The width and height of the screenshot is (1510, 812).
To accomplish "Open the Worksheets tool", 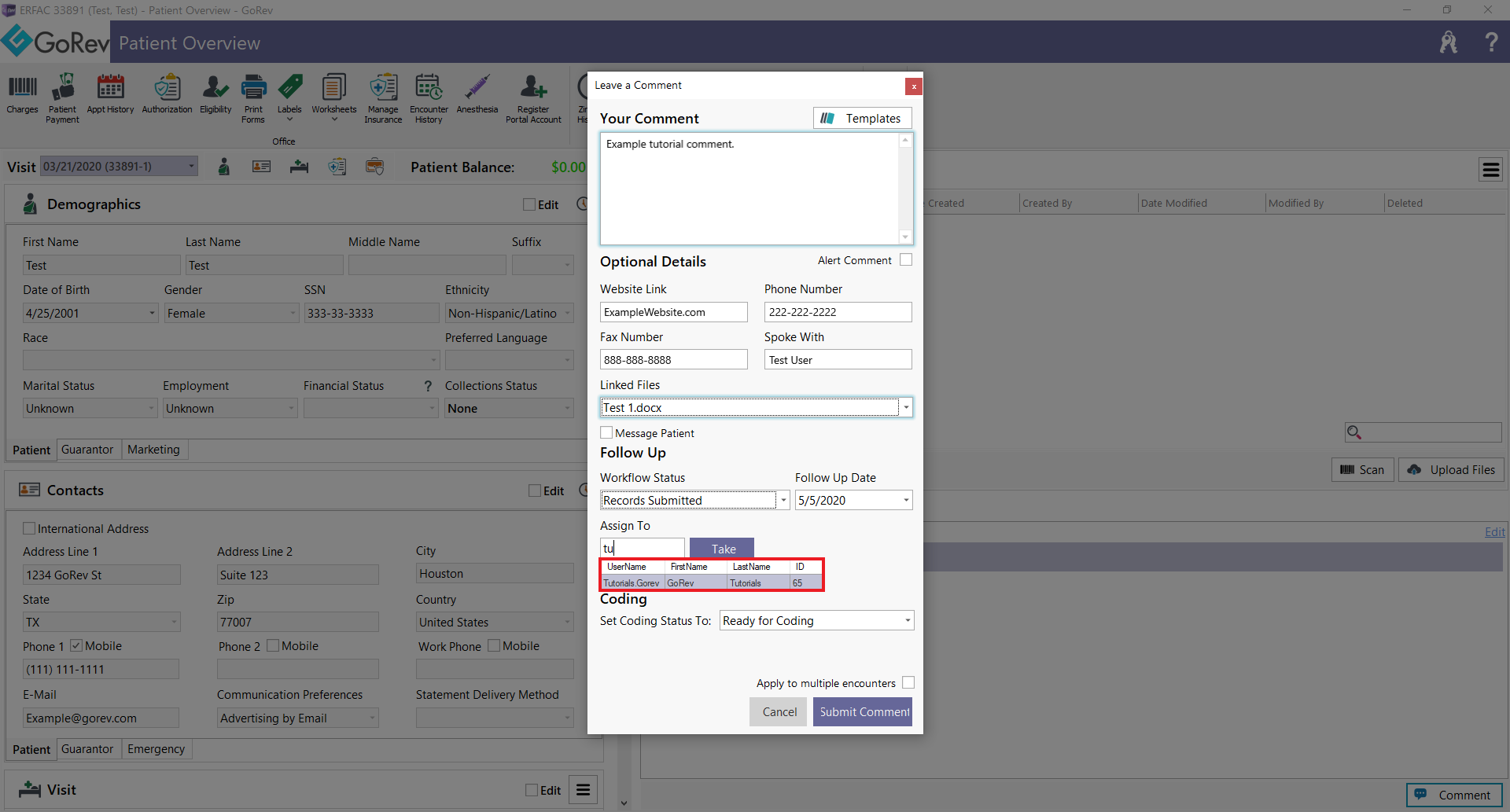I will 333,98.
